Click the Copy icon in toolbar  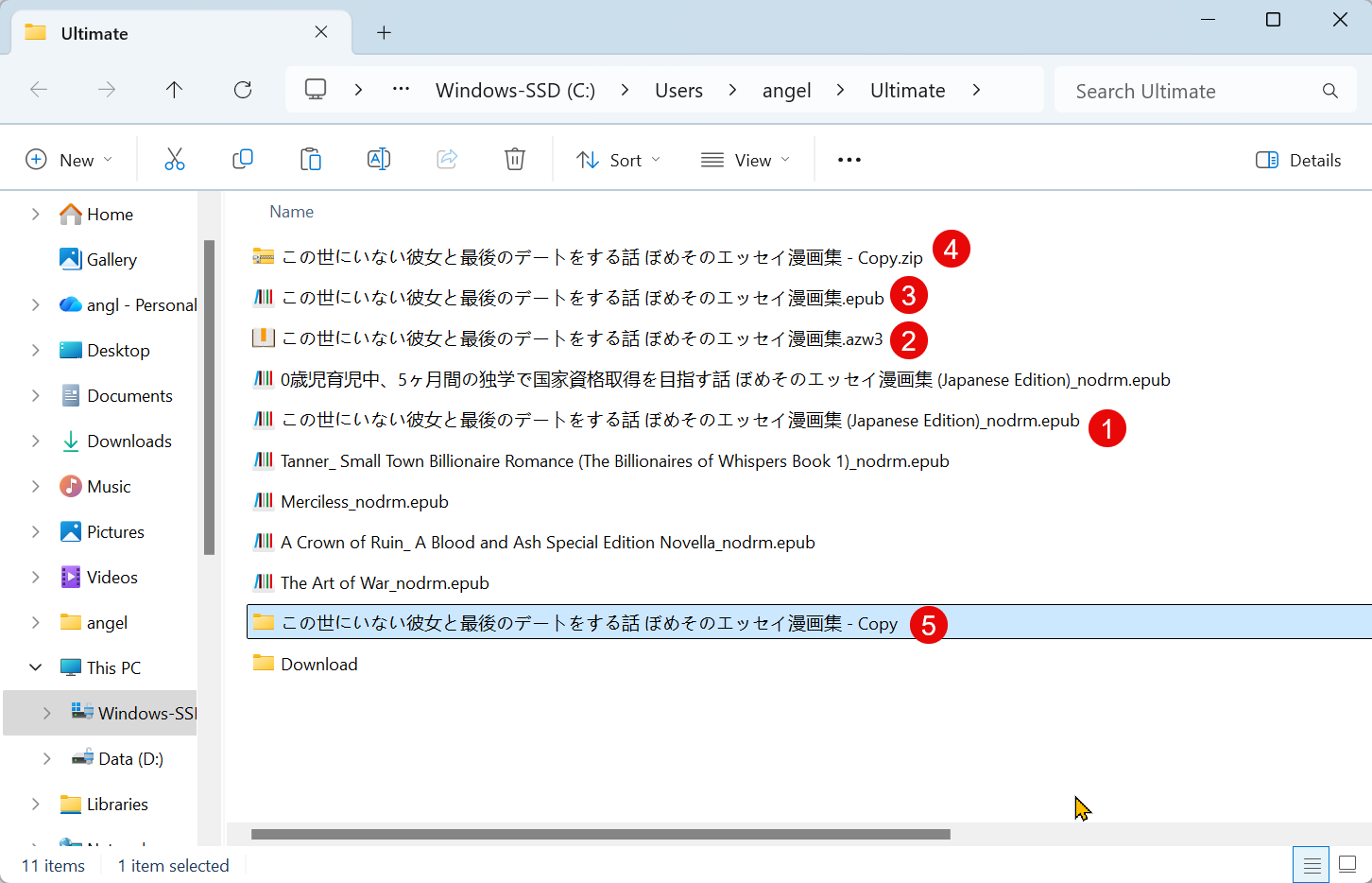pyautogui.click(x=243, y=160)
